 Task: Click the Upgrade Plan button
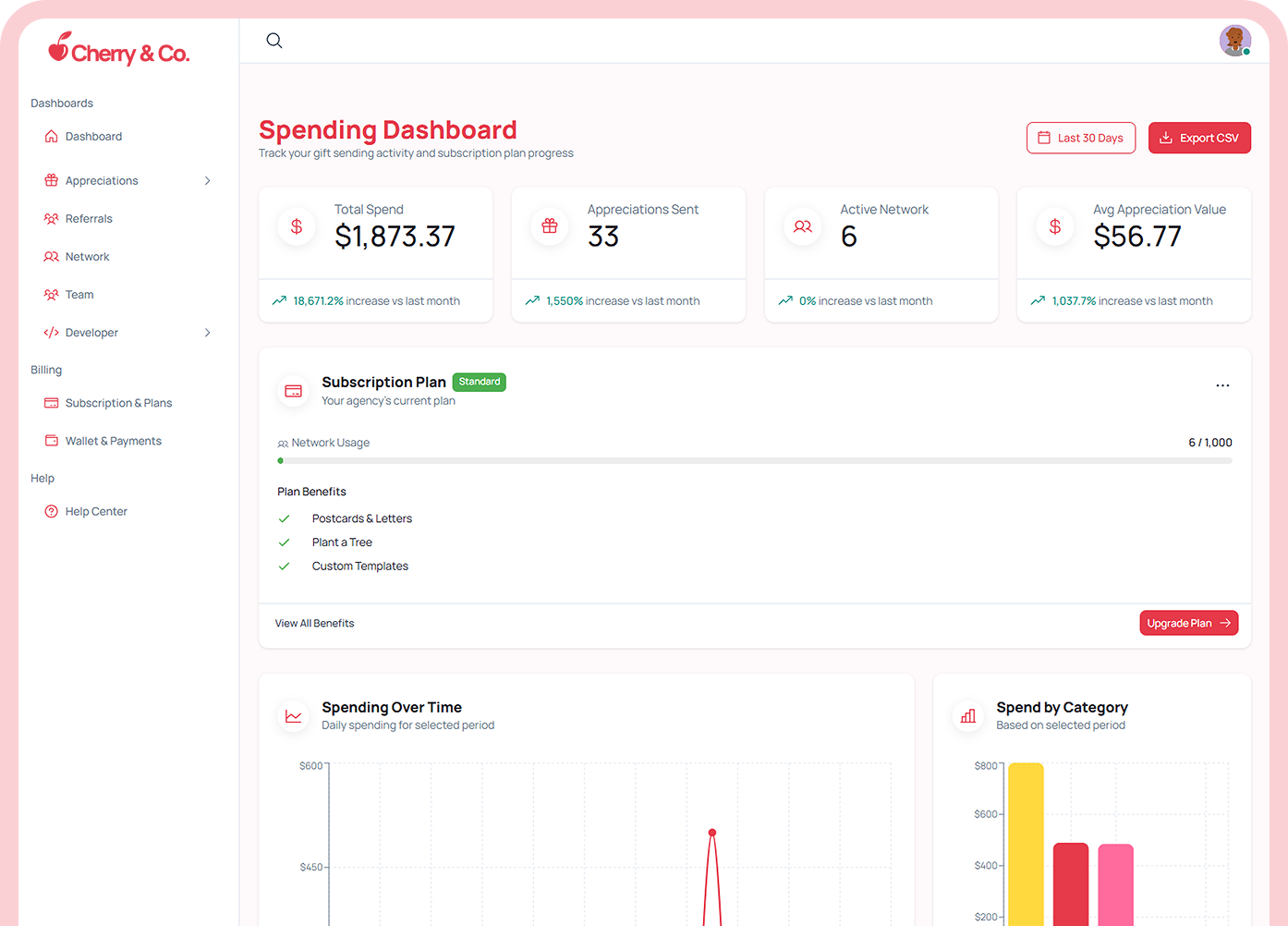pyautogui.click(x=1189, y=624)
